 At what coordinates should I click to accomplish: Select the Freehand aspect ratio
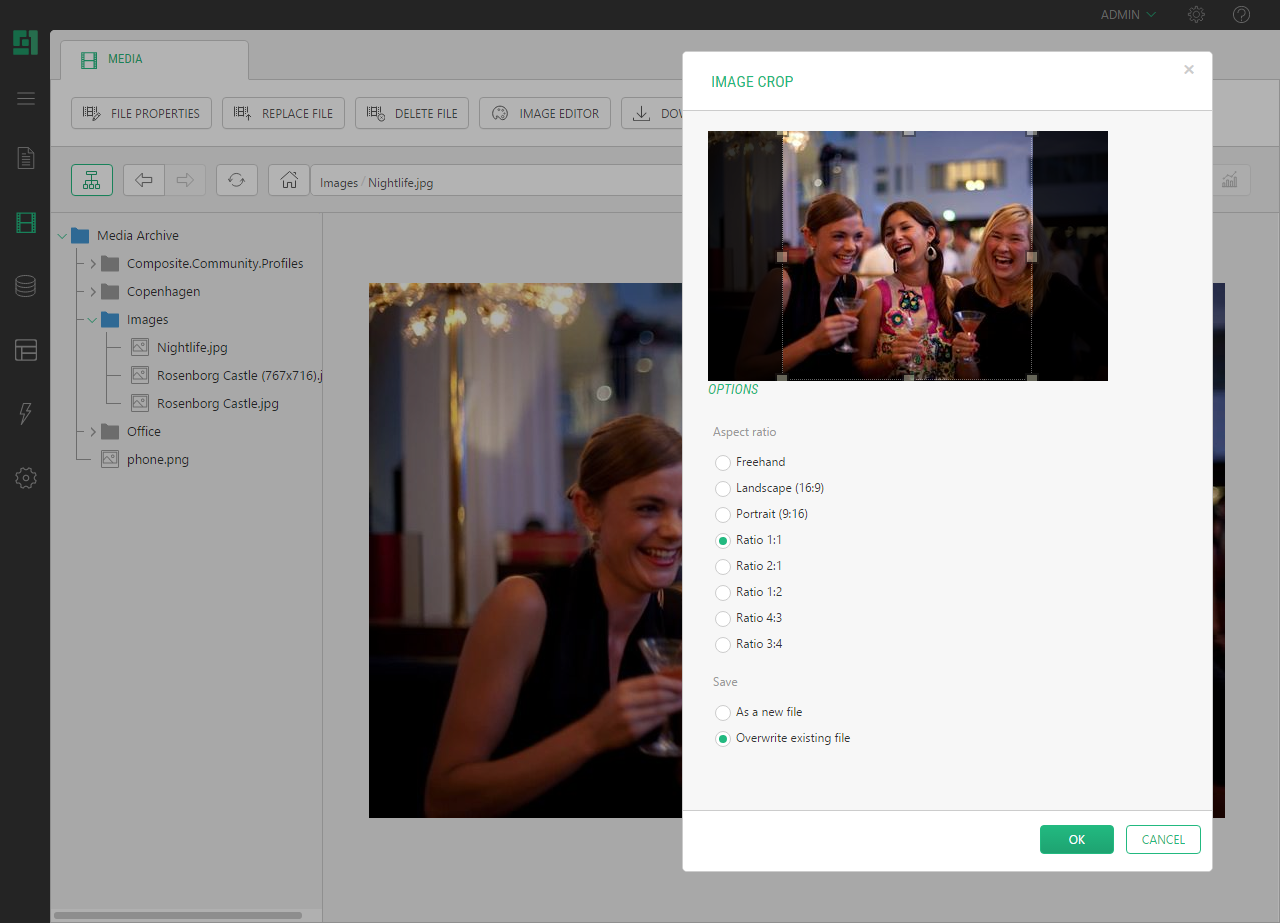723,462
